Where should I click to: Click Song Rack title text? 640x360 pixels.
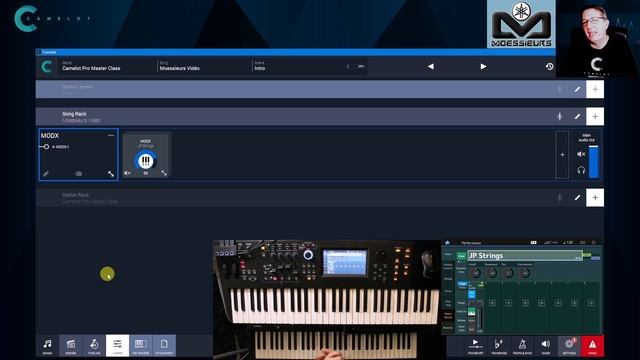click(x=74, y=114)
